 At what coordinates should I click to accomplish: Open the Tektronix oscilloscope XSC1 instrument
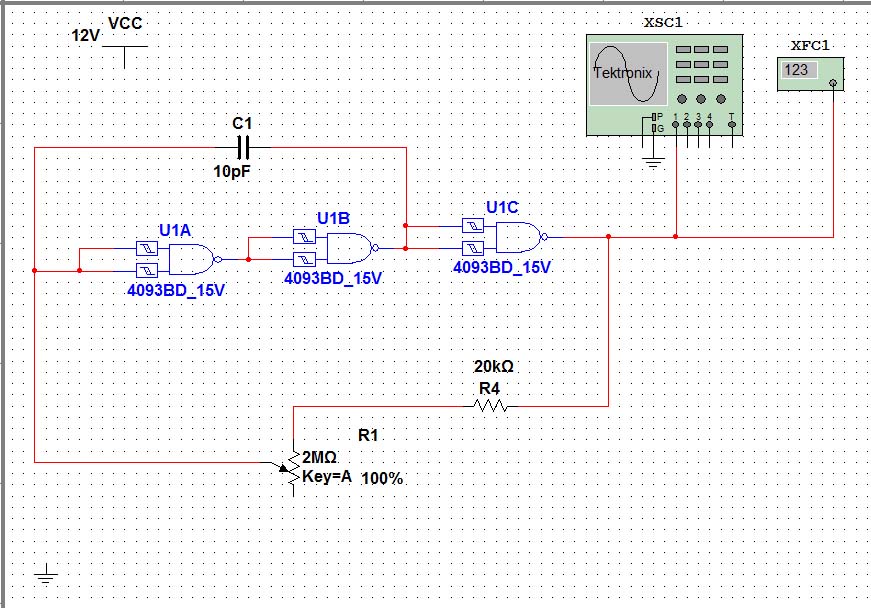[665, 85]
